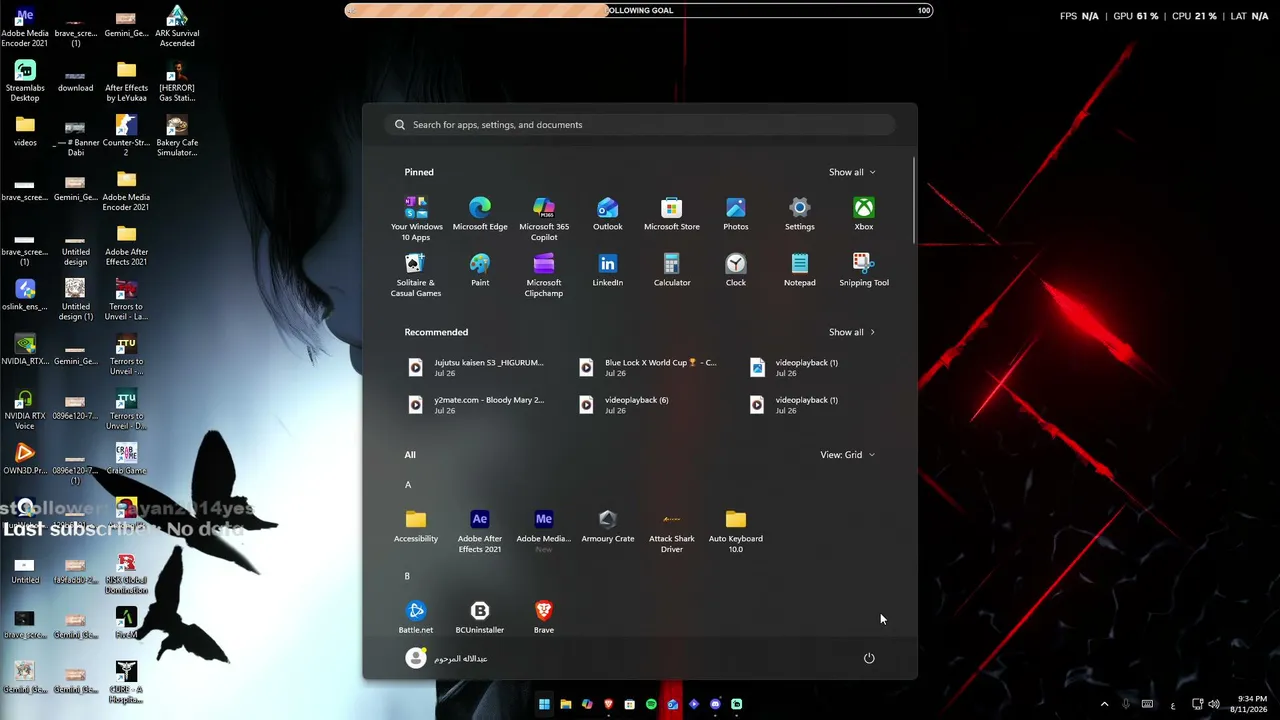This screenshot has height=720, width=1280.
Task: Open recommended Blue Lock X World Cup file
Action: (648, 367)
